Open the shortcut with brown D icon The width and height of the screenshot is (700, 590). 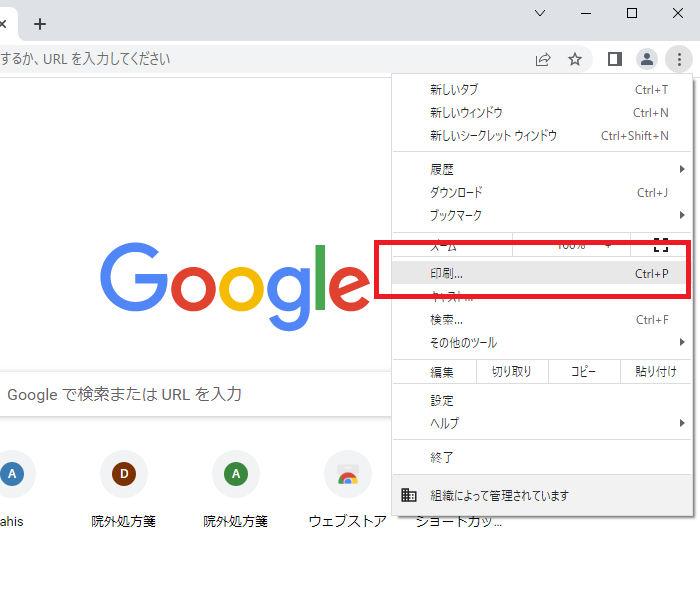tap(124, 474)
